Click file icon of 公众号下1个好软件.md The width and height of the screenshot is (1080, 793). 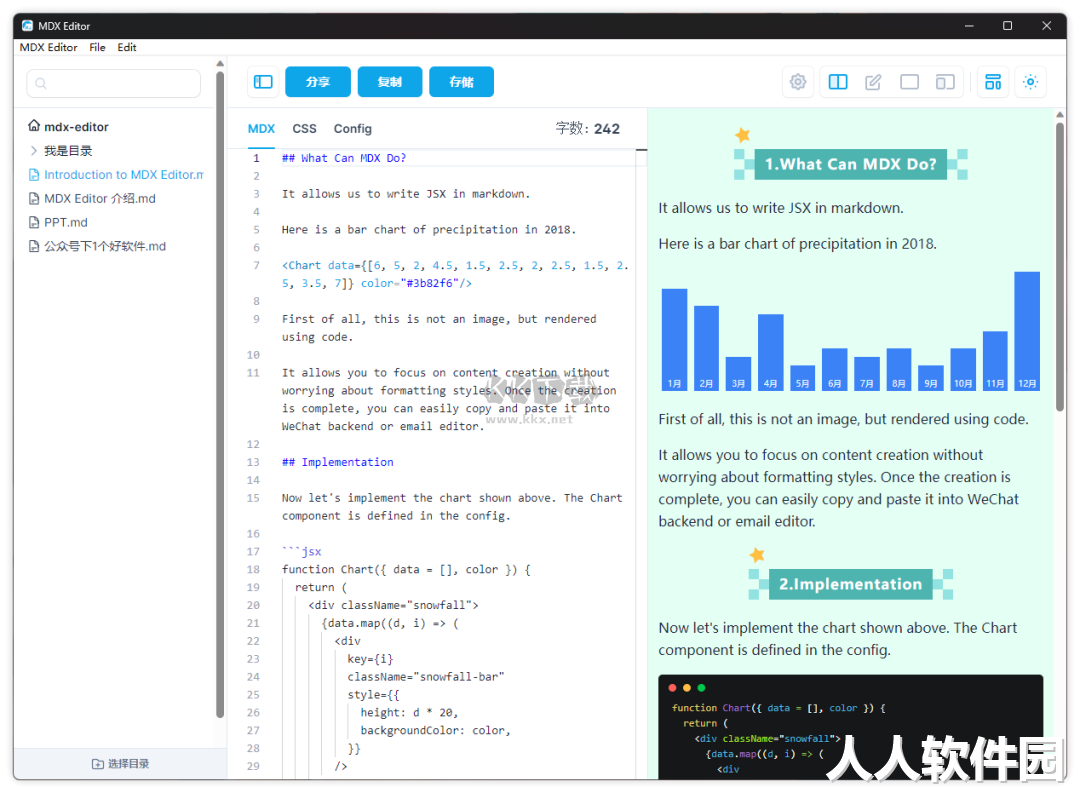[34, 246]
